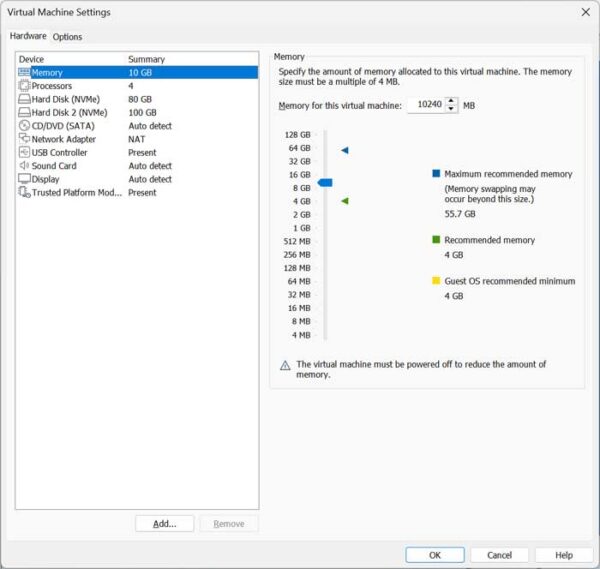Click the CD/DVD (SATA) disc icon
The image size is (600, 569).
(24, 126)
